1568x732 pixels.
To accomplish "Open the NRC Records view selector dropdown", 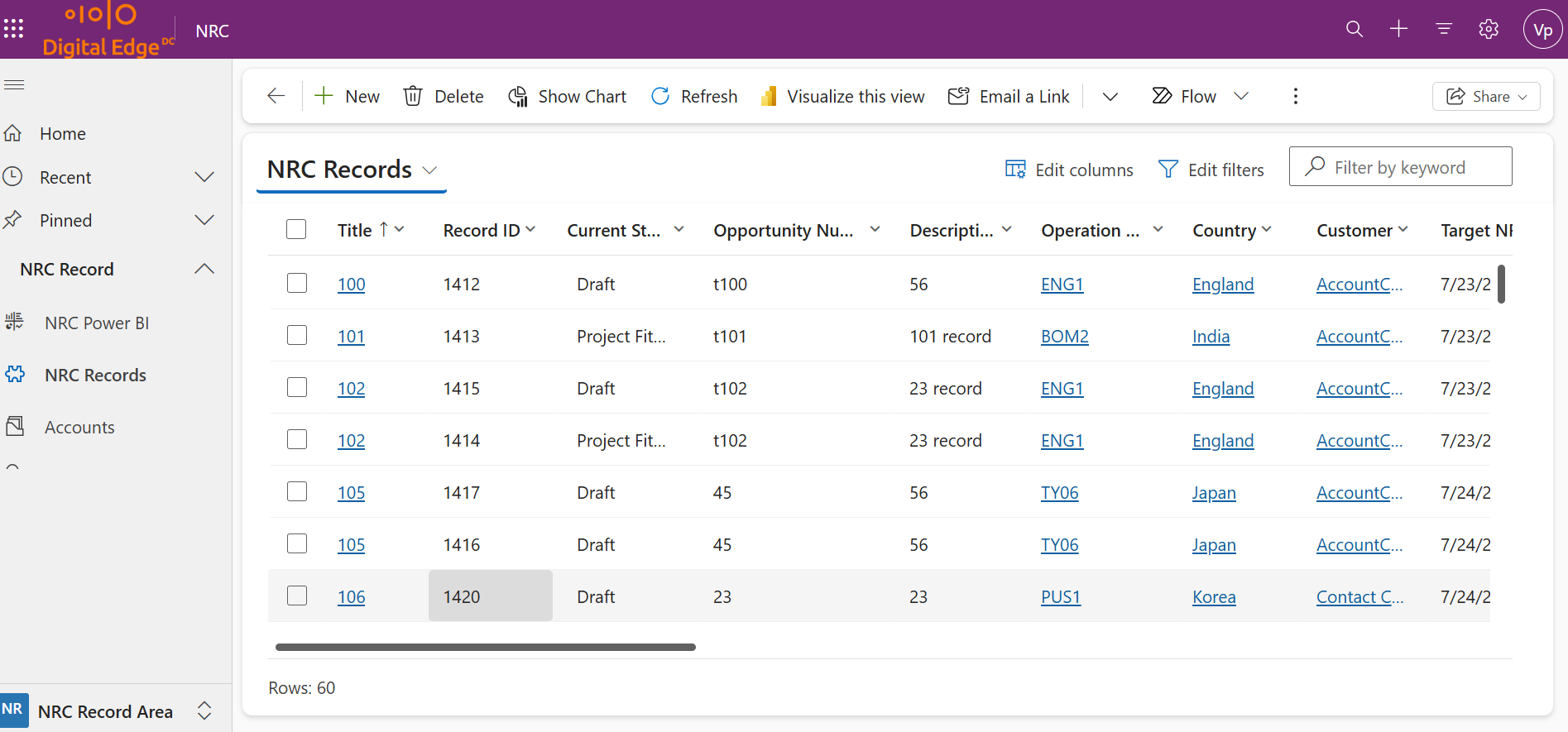I will click(429, 170).
